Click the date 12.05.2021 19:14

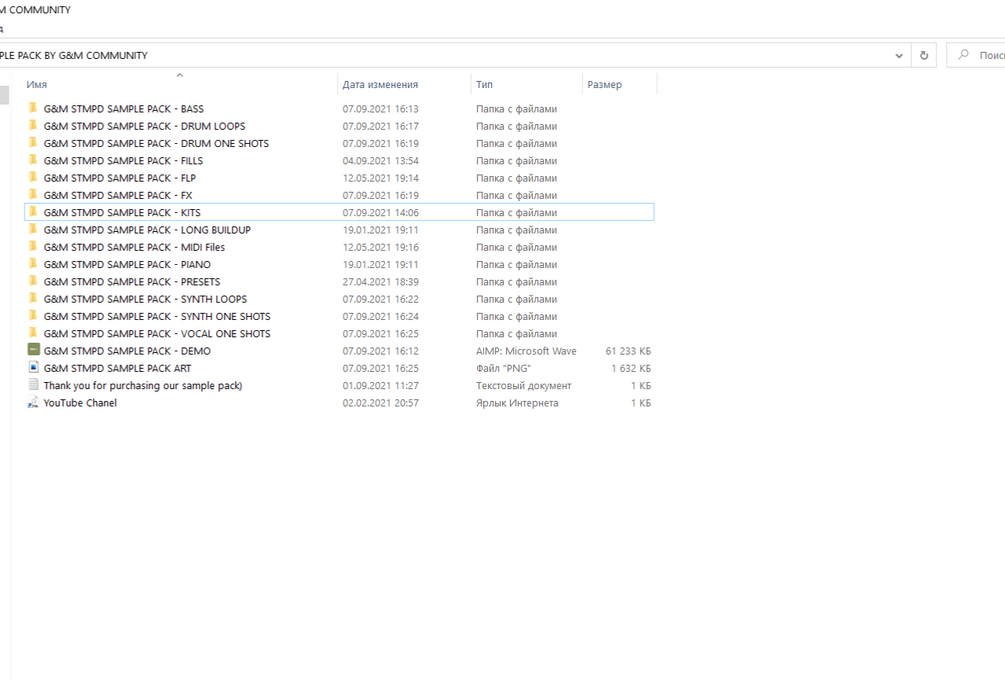pyautogui.click(x=380, y=178)
